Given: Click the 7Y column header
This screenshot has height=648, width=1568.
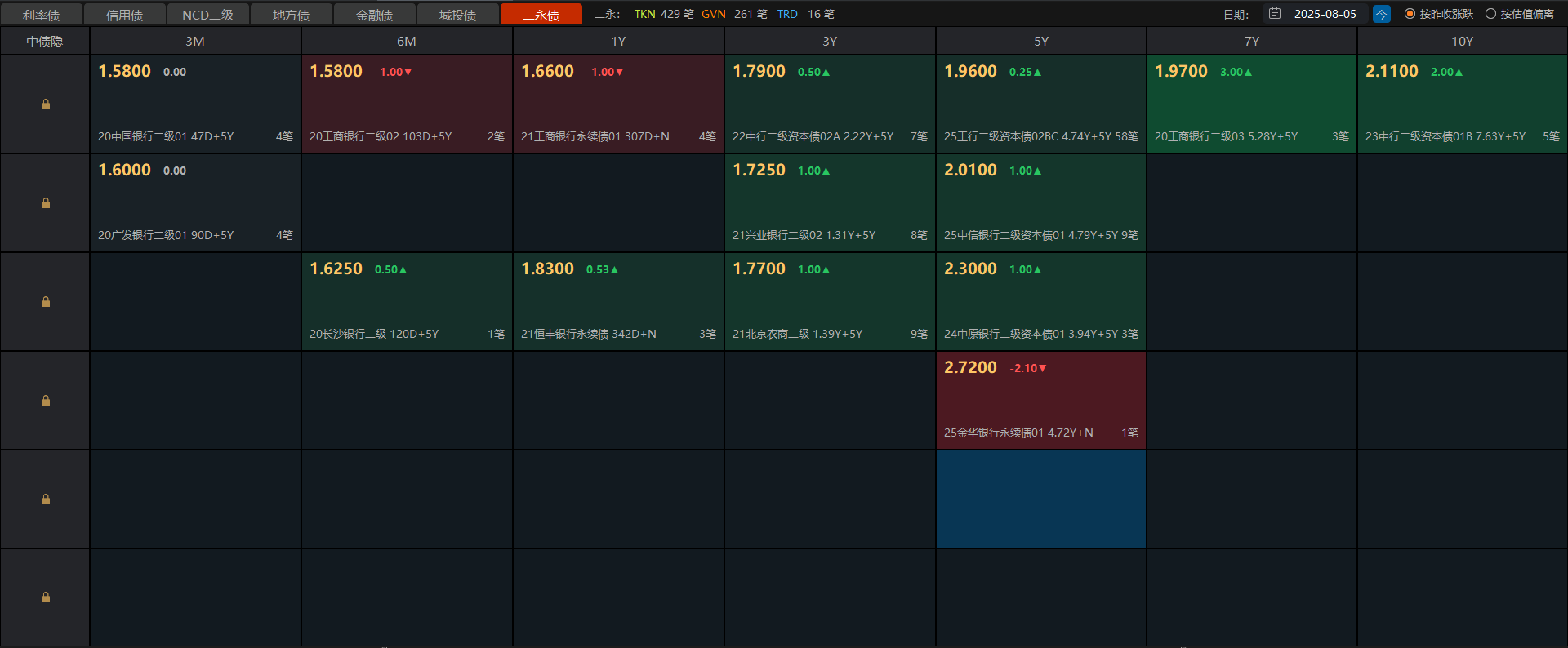Looking at the screenshot, I should click(1252, 41).
